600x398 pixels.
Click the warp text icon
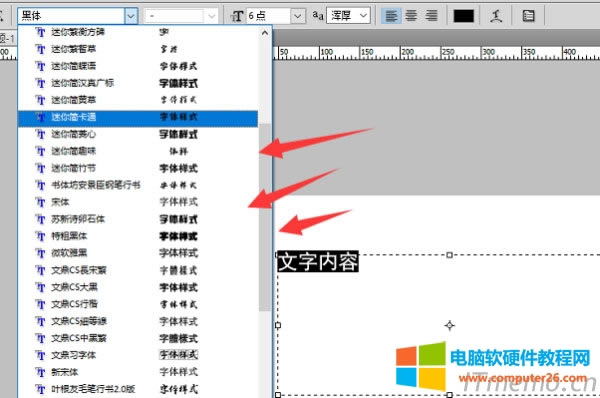496,16
